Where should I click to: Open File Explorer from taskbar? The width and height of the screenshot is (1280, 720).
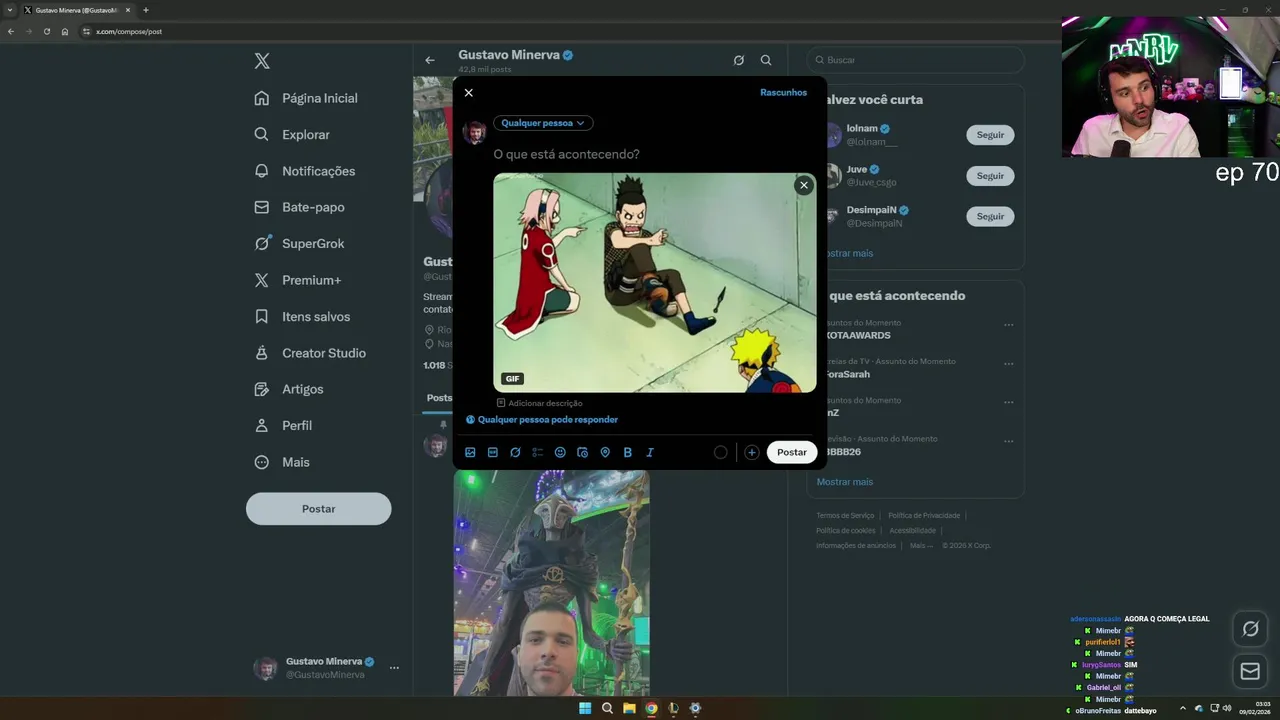coord(629,708)
